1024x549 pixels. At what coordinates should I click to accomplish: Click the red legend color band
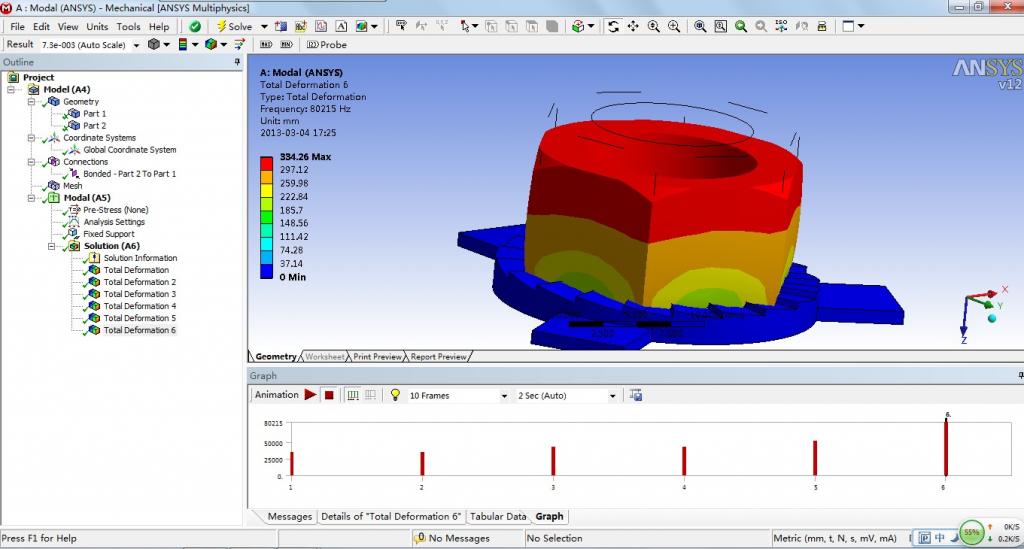266,163
